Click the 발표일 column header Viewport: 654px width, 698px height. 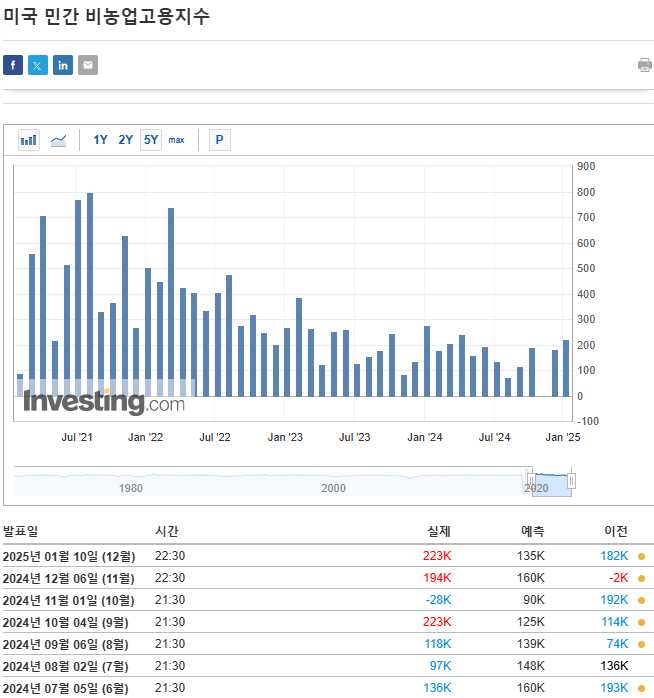point(20,532)
